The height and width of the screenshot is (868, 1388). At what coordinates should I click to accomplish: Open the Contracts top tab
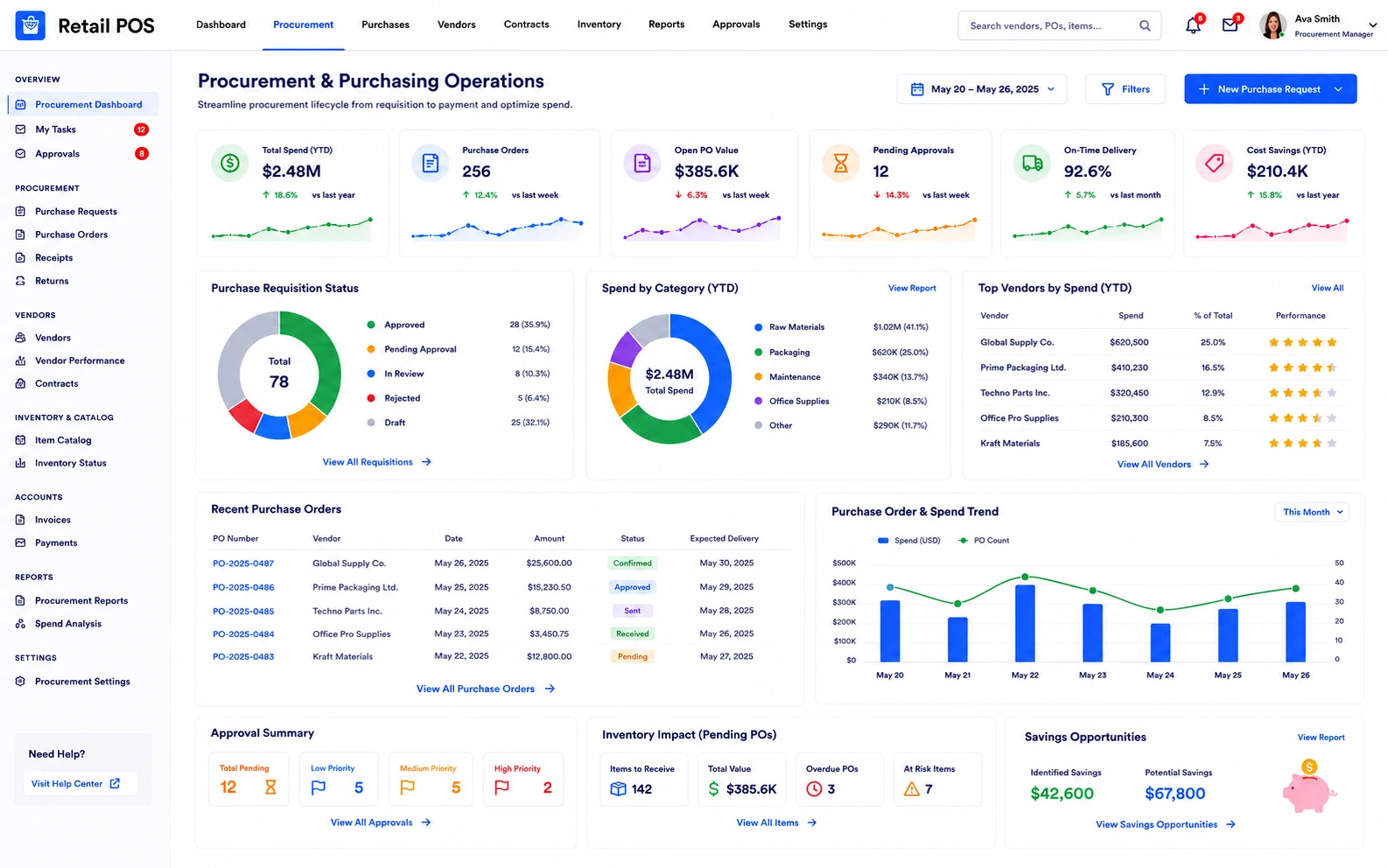pos(527,24)
